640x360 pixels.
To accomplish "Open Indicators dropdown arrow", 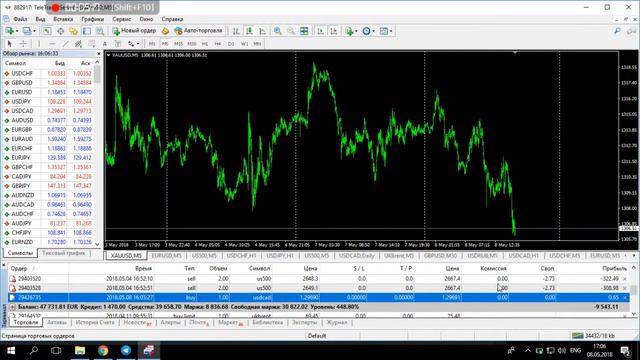I will tap(356, 31).
